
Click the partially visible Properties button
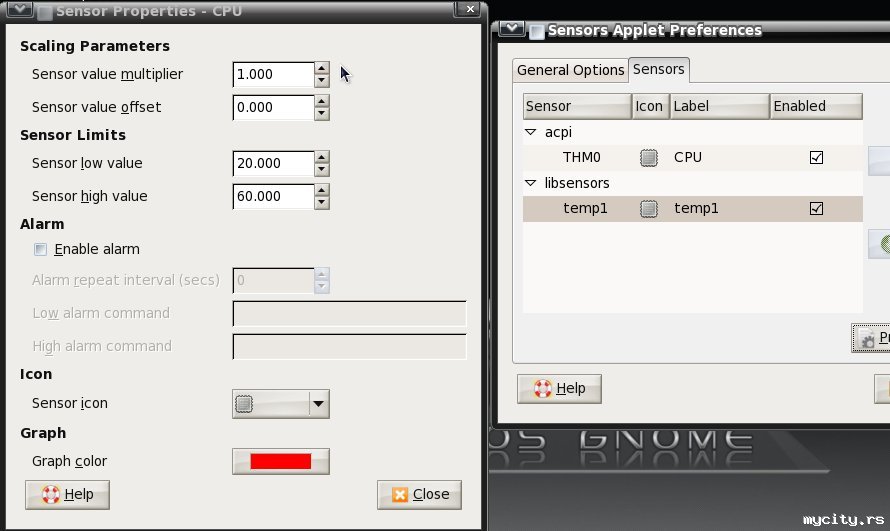click(x=871, y=338)
